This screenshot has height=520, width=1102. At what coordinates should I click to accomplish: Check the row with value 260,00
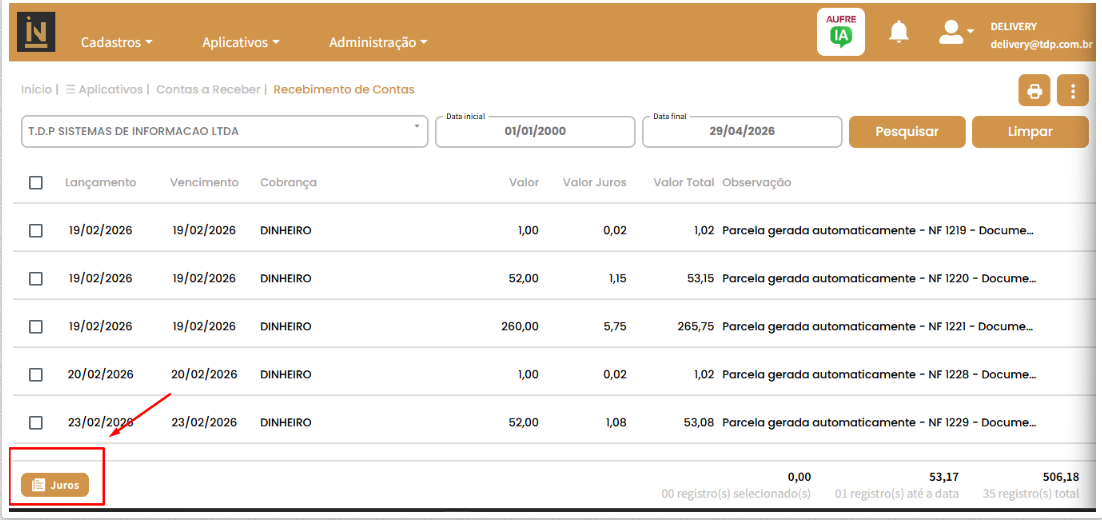pos(36,327)
